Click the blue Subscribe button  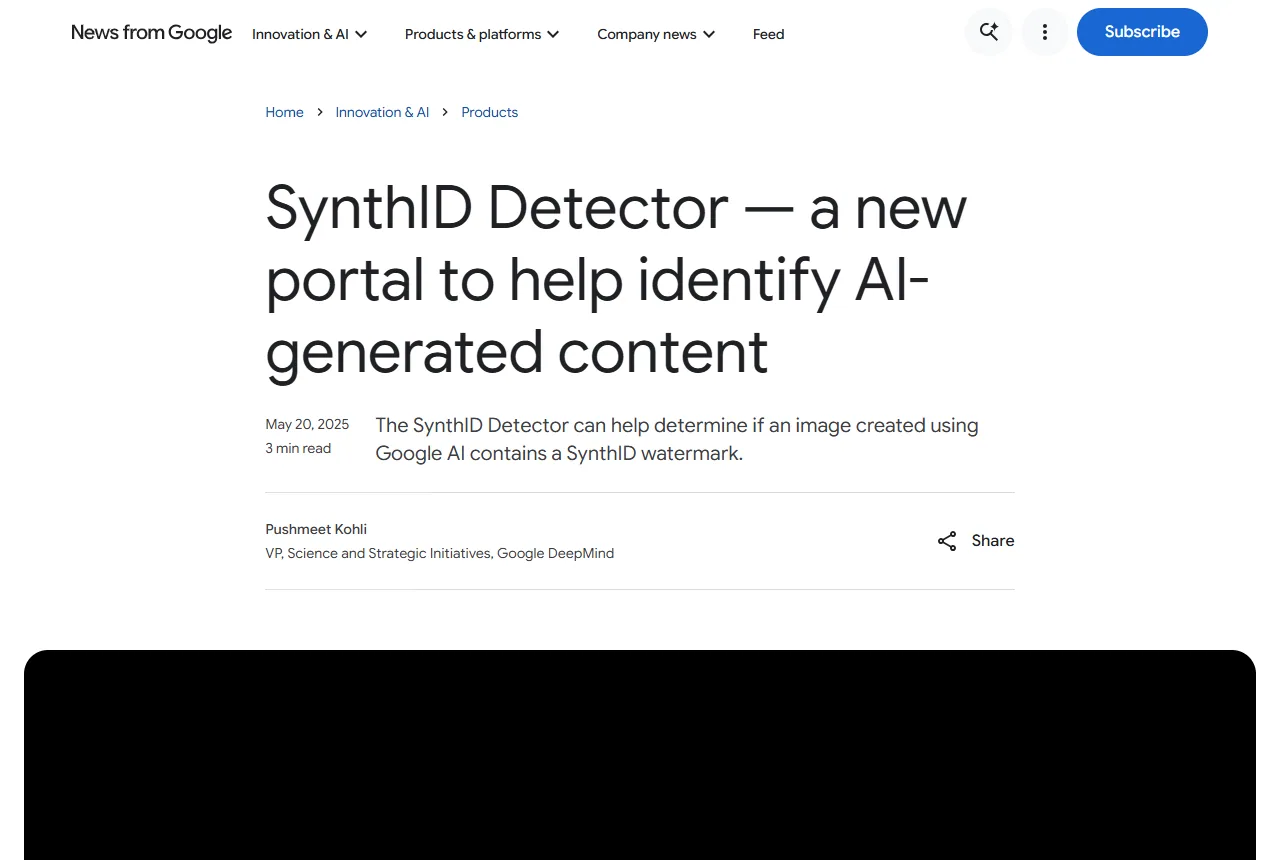(x=1142, y=32)
